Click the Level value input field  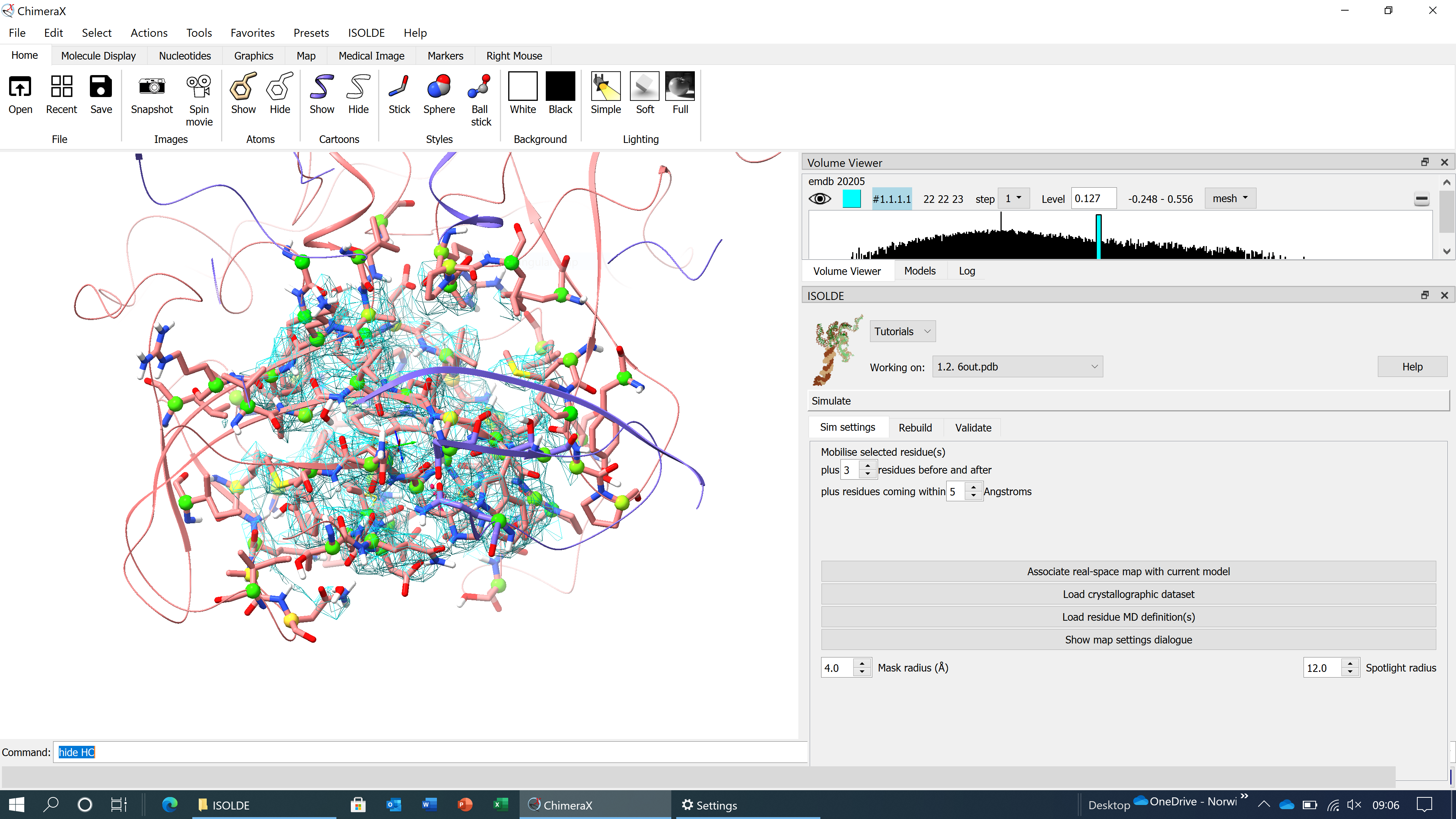(x=1093, y=199)
